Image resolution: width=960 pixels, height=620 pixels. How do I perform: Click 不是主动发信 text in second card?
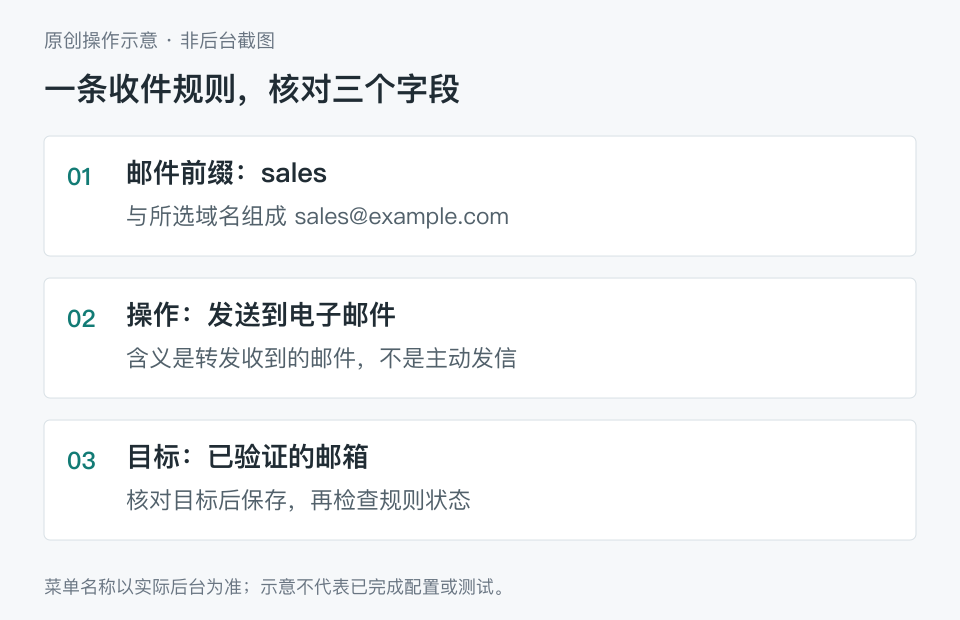(448, 358)
